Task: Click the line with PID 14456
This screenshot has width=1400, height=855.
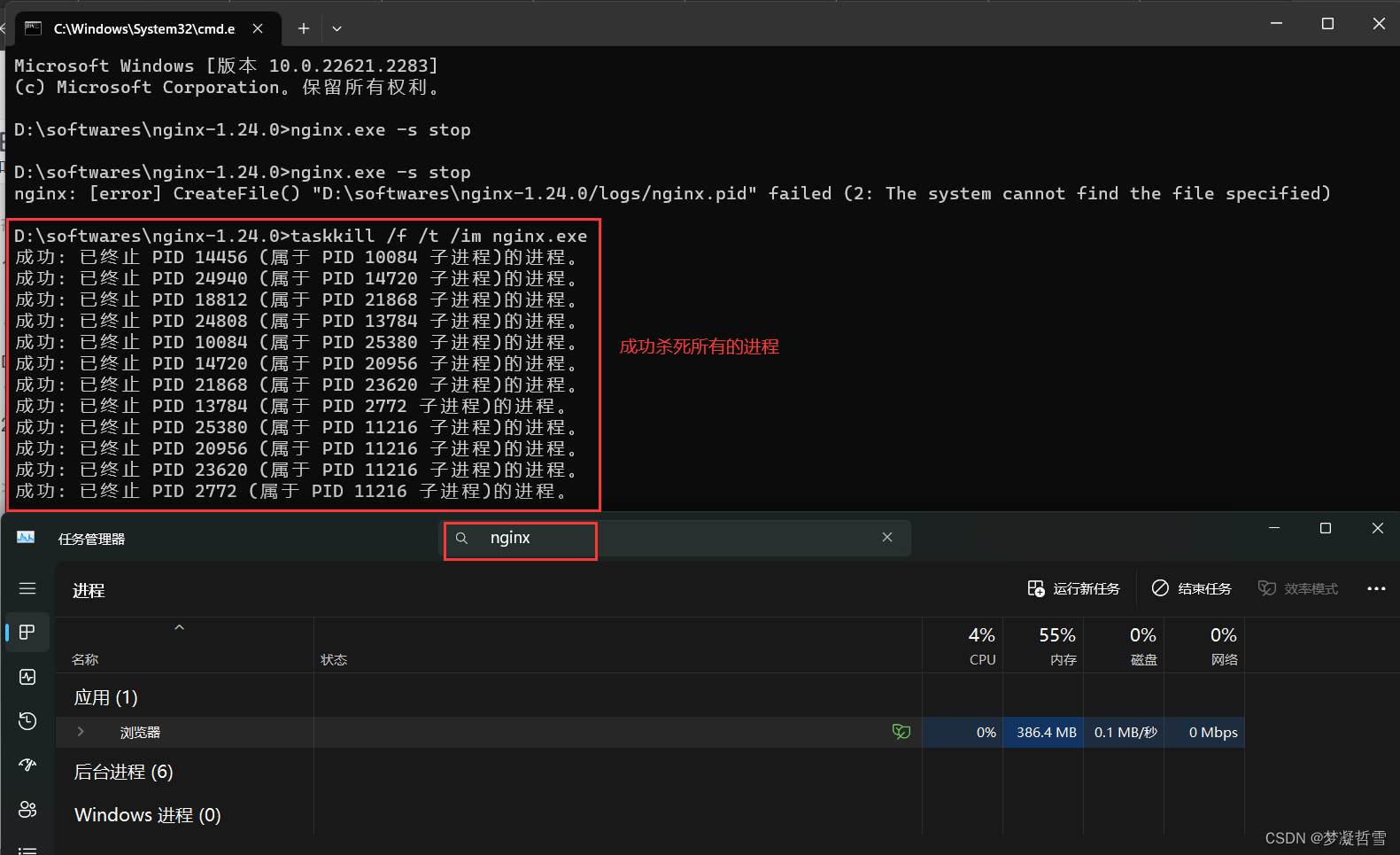Action: coord(297,257)
